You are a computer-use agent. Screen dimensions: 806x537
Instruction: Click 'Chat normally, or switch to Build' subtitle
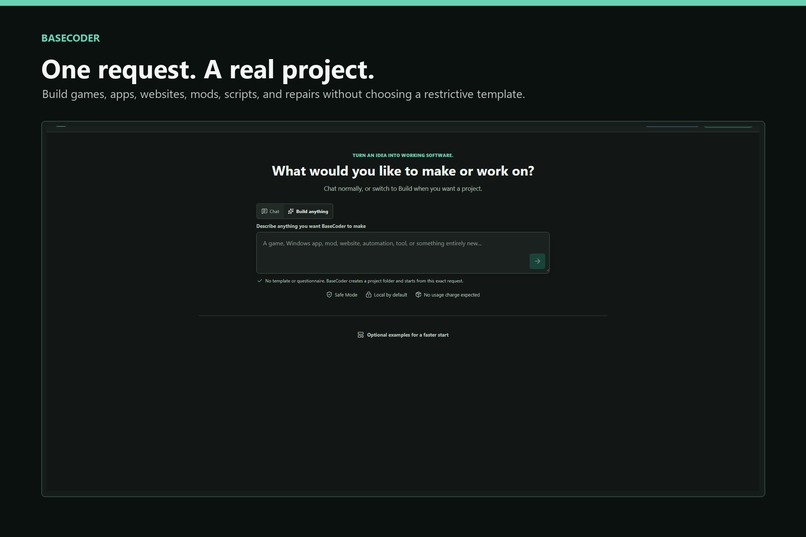tap(403, 189)
